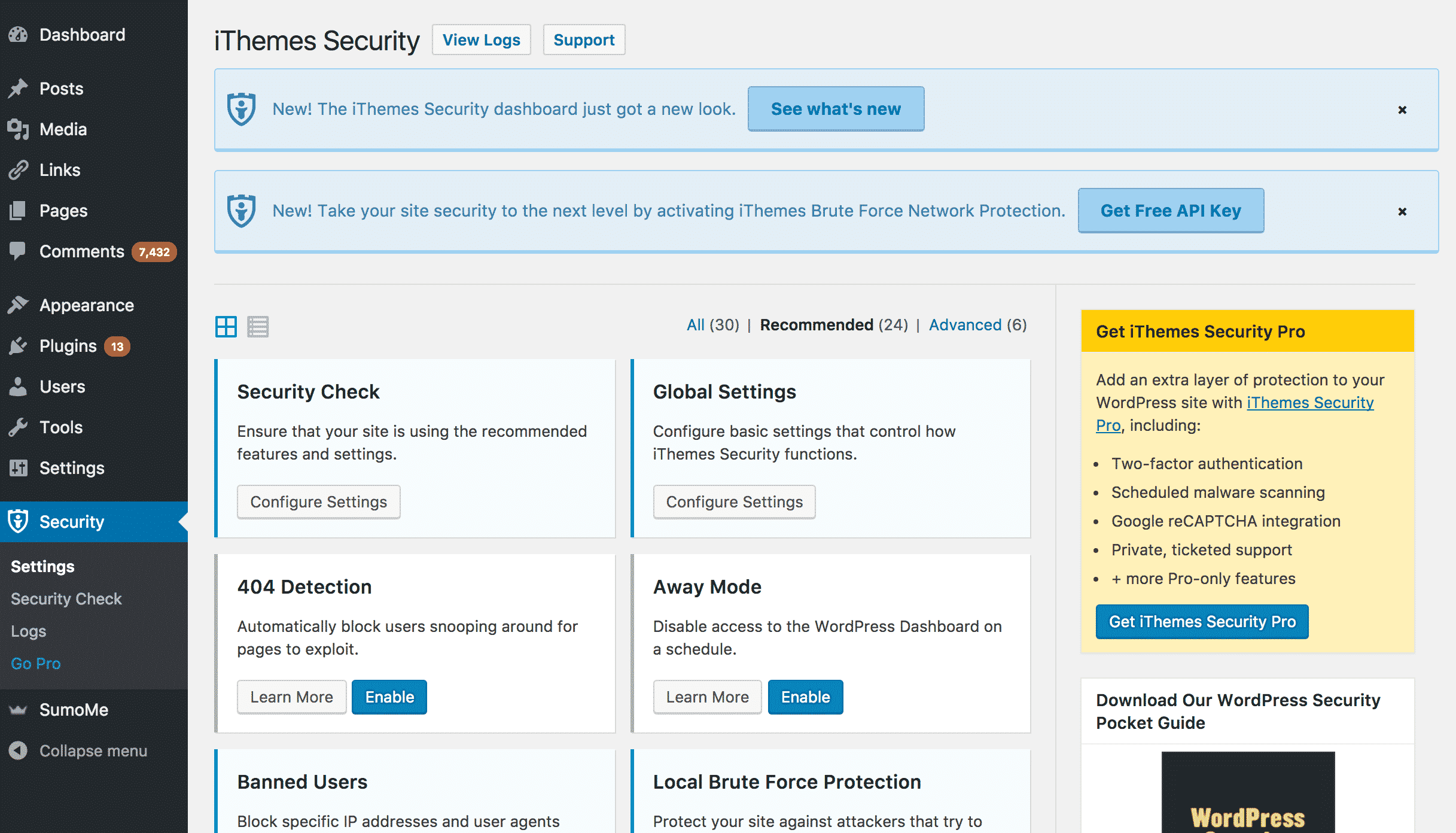Viewport: 1456px width, 833px height.
Task: Open Links menu item
Action: click(60, 170)
